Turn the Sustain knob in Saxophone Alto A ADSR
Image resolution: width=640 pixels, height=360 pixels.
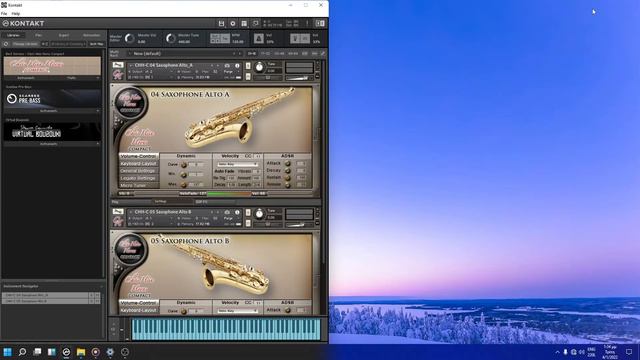(x=288, y=178)
